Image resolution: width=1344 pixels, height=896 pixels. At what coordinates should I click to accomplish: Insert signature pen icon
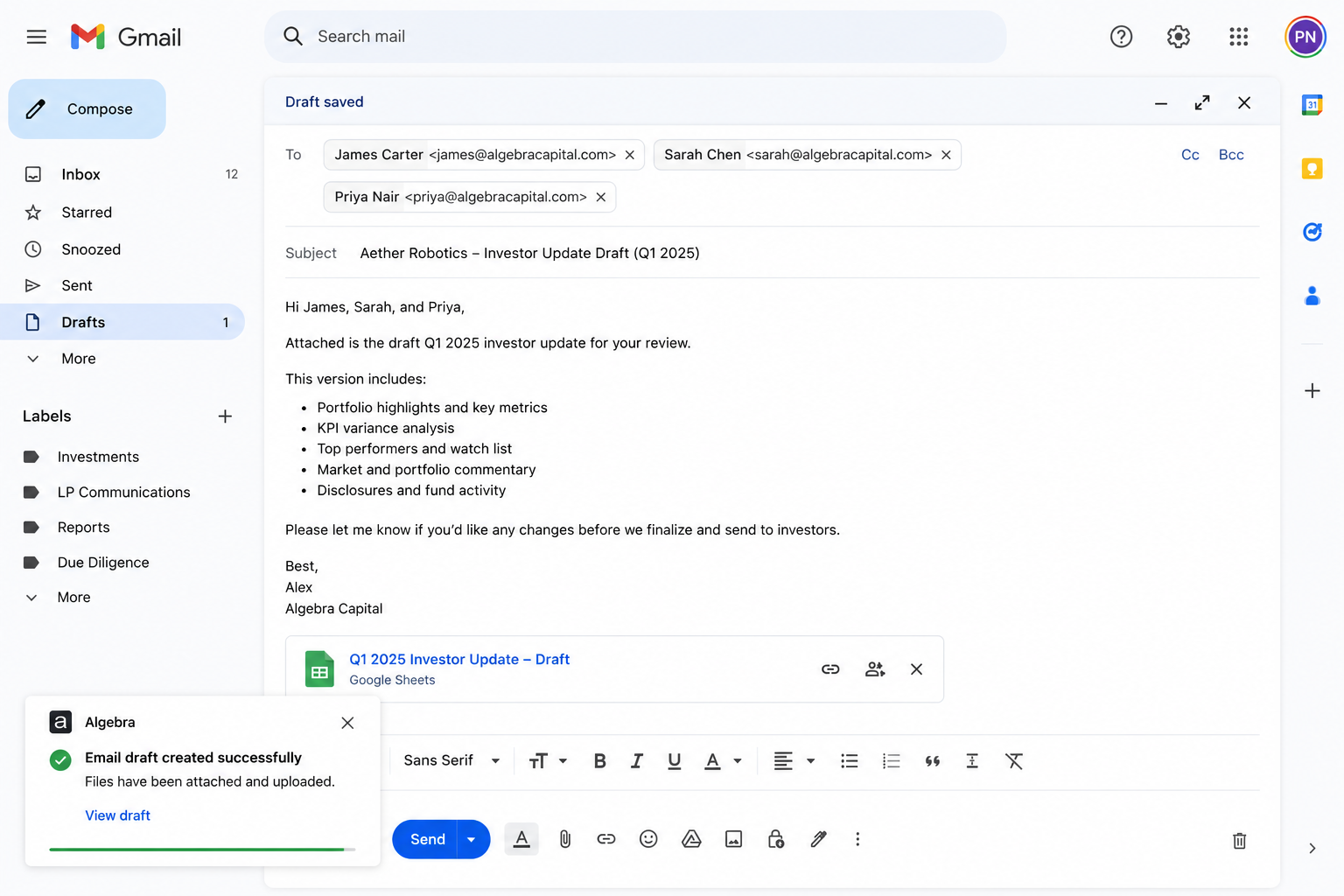[x=818, y=839]
